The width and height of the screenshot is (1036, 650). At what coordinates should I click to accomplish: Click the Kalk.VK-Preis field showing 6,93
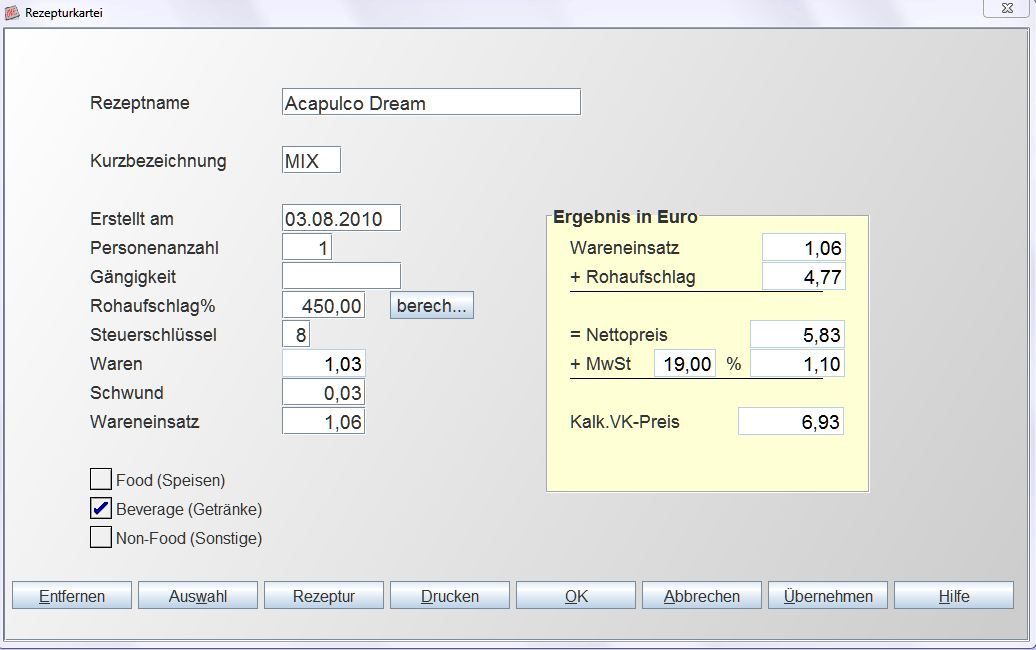point(790,422)
